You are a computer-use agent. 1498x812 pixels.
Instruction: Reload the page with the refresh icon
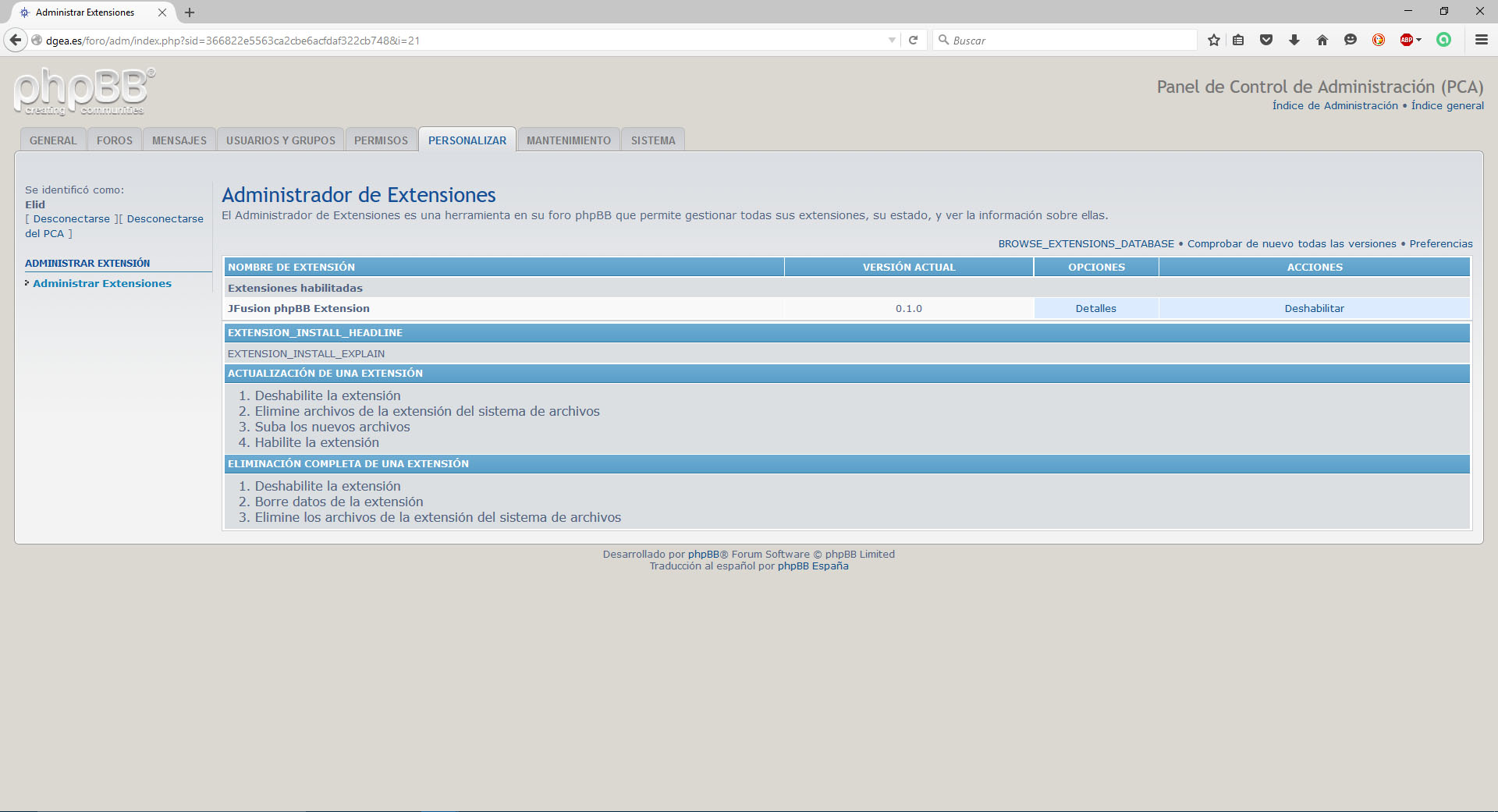913,40
